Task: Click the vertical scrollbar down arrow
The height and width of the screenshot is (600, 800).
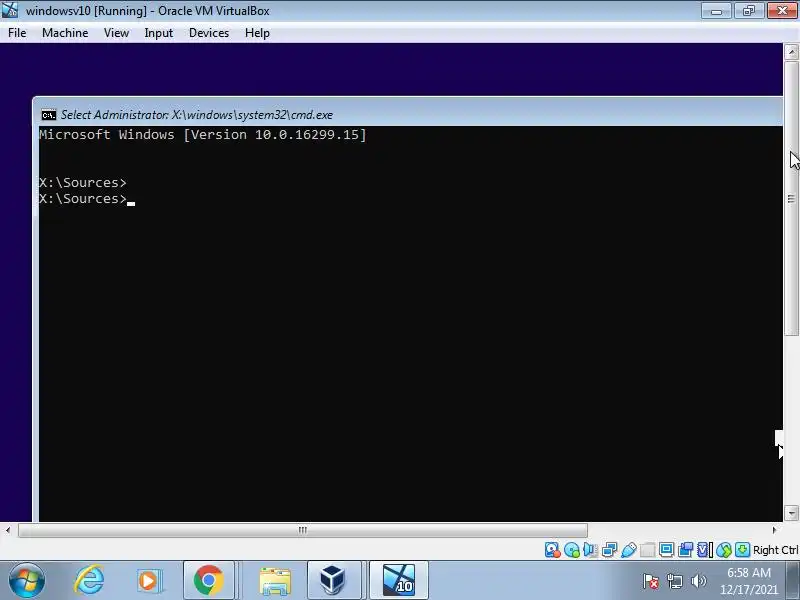Action: click(x=791, y=513)
